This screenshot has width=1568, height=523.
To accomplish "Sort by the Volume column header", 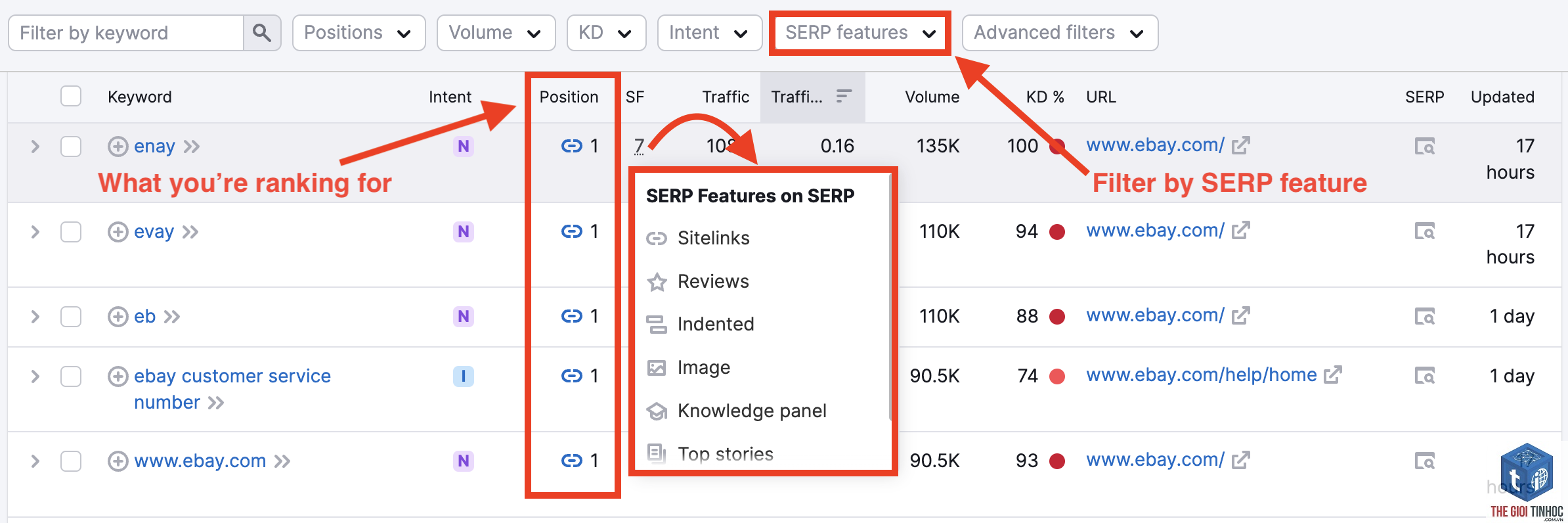I will [x=932, y=97].
